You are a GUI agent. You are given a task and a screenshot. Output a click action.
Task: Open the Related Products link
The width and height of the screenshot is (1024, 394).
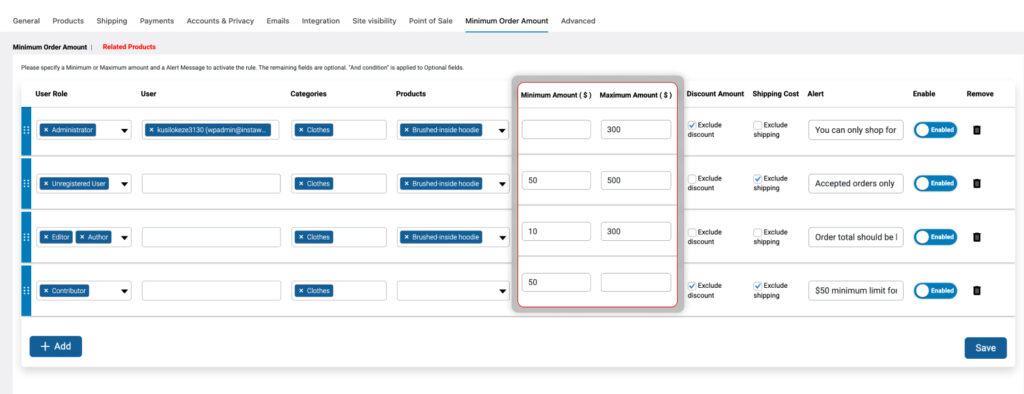(129, 47)
